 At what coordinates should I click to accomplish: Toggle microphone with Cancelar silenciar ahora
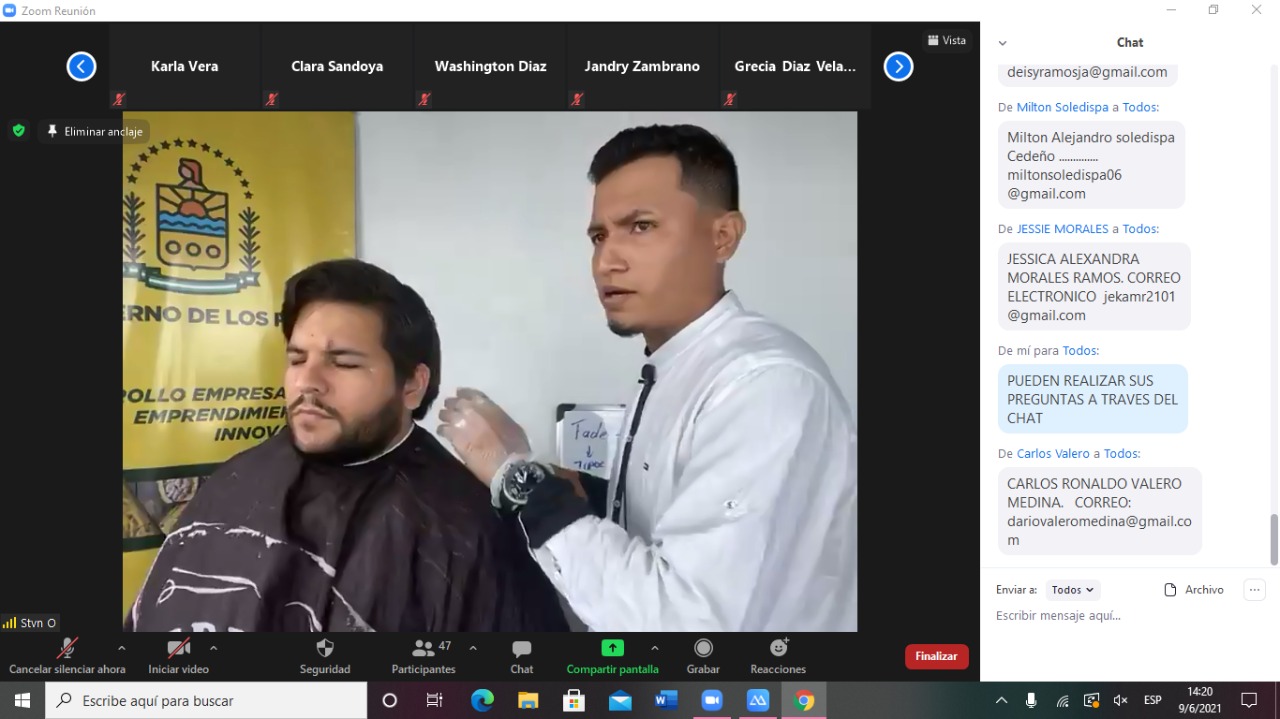68,656
